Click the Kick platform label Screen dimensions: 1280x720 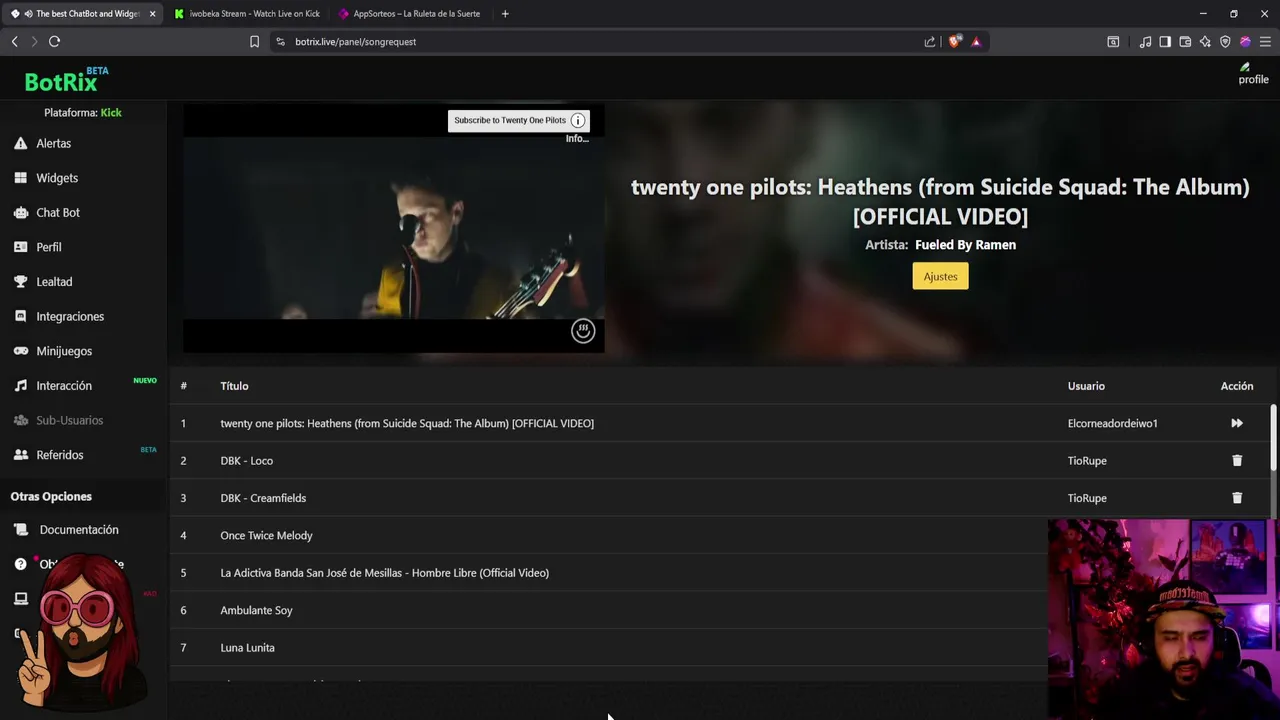point(111,113)
